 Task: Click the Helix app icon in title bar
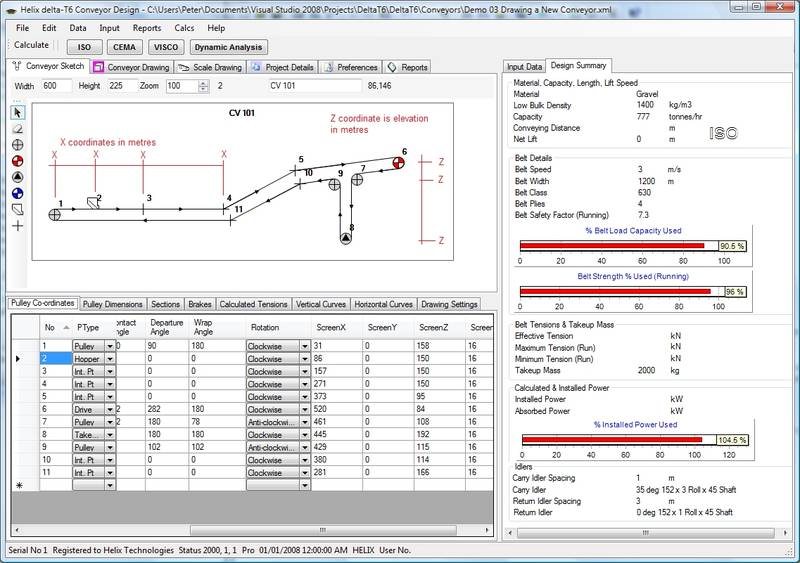(11, 10)
